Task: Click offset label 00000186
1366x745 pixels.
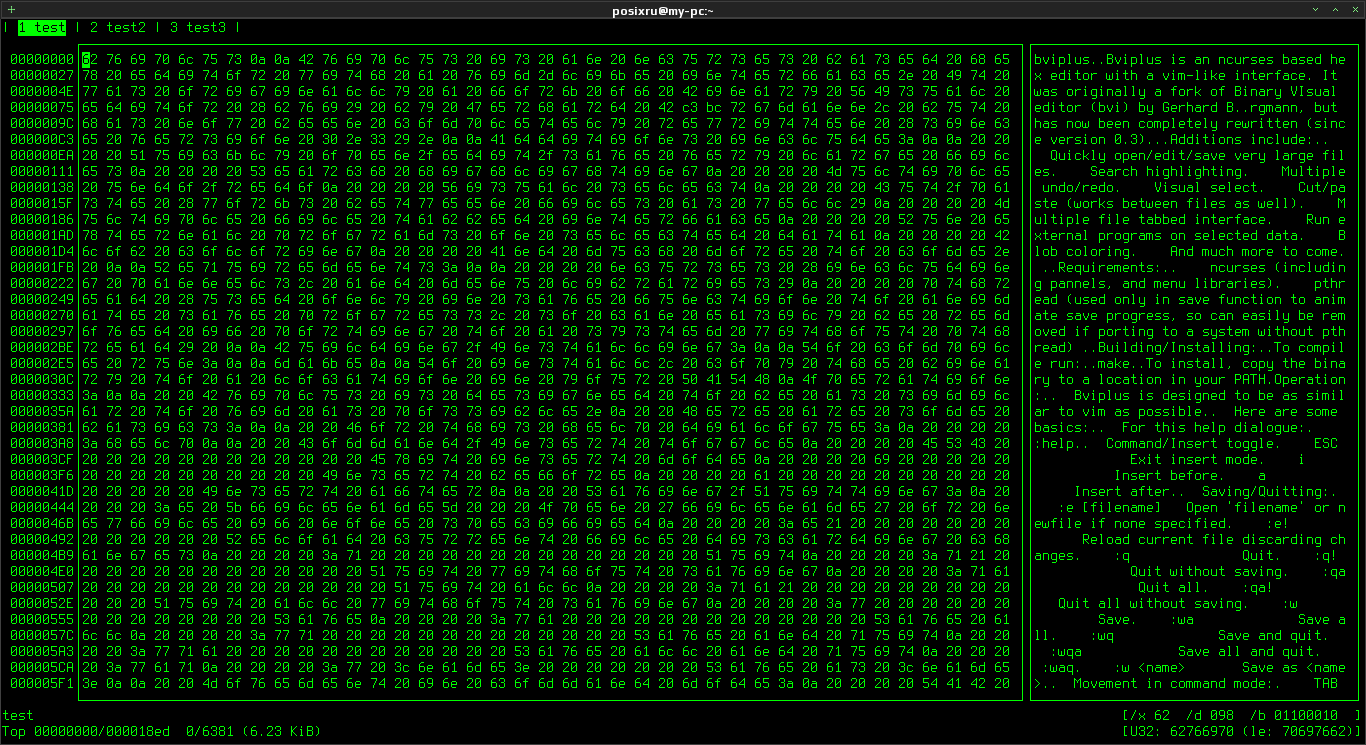Action: point(42,219)
